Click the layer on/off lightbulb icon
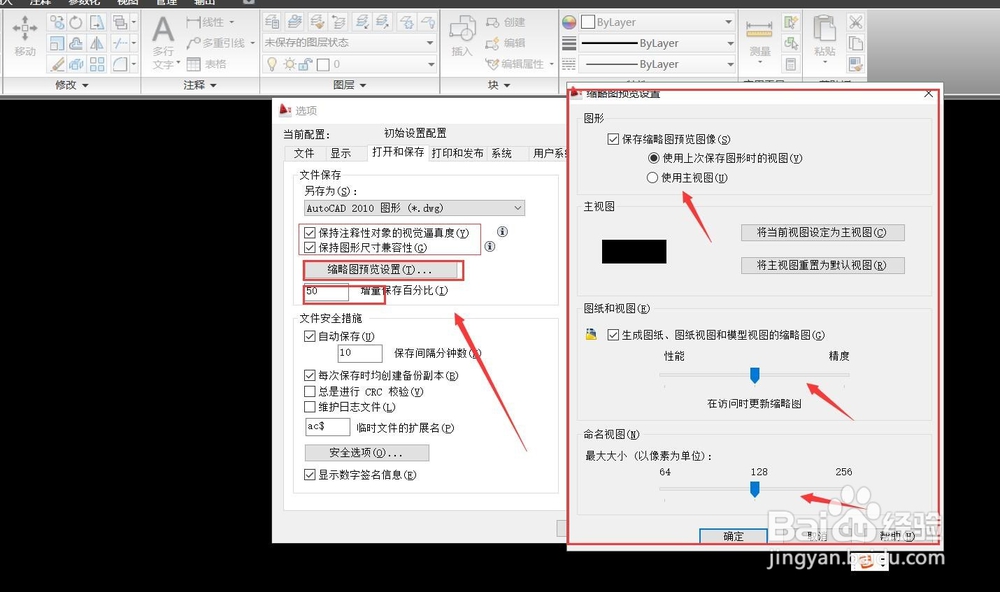This screenshot has height=592, width=1000. [272, 64]
